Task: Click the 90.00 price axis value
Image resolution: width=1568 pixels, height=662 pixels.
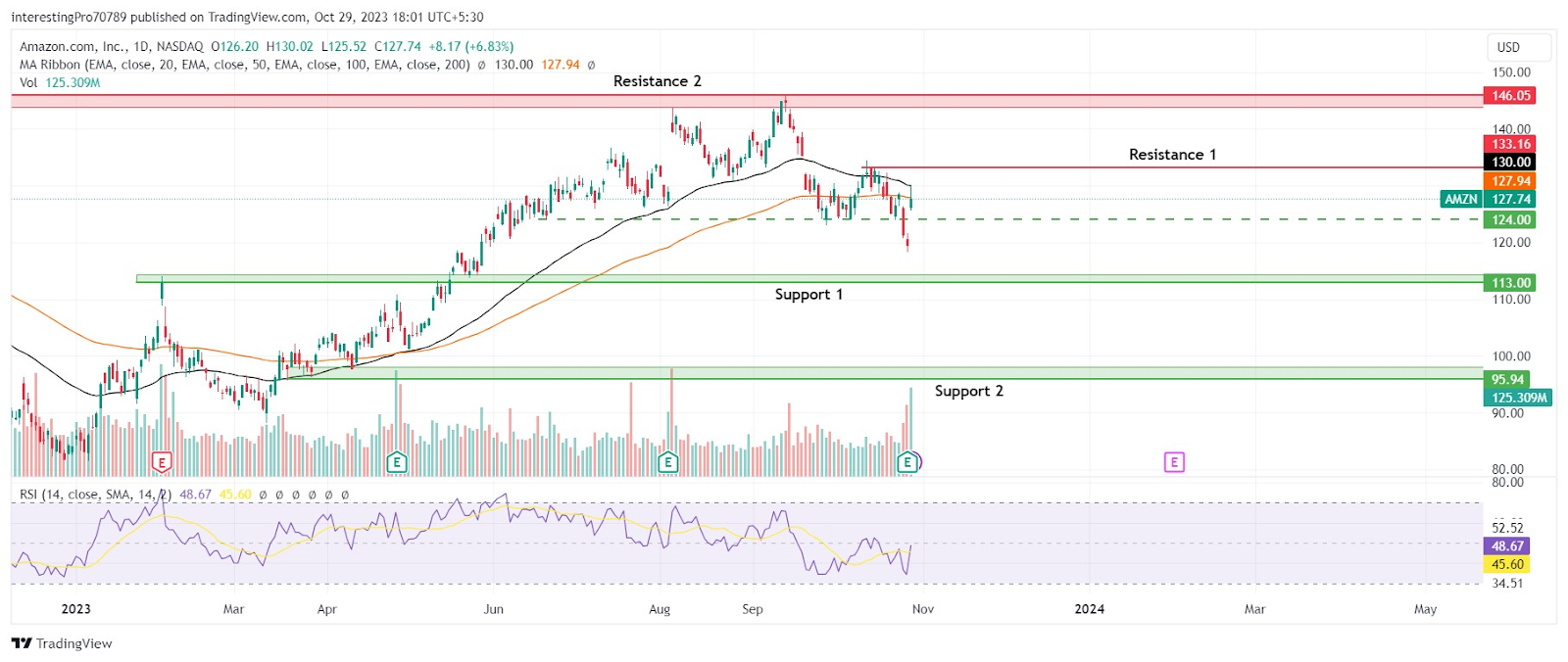Action: click(x=1508, y=413)
